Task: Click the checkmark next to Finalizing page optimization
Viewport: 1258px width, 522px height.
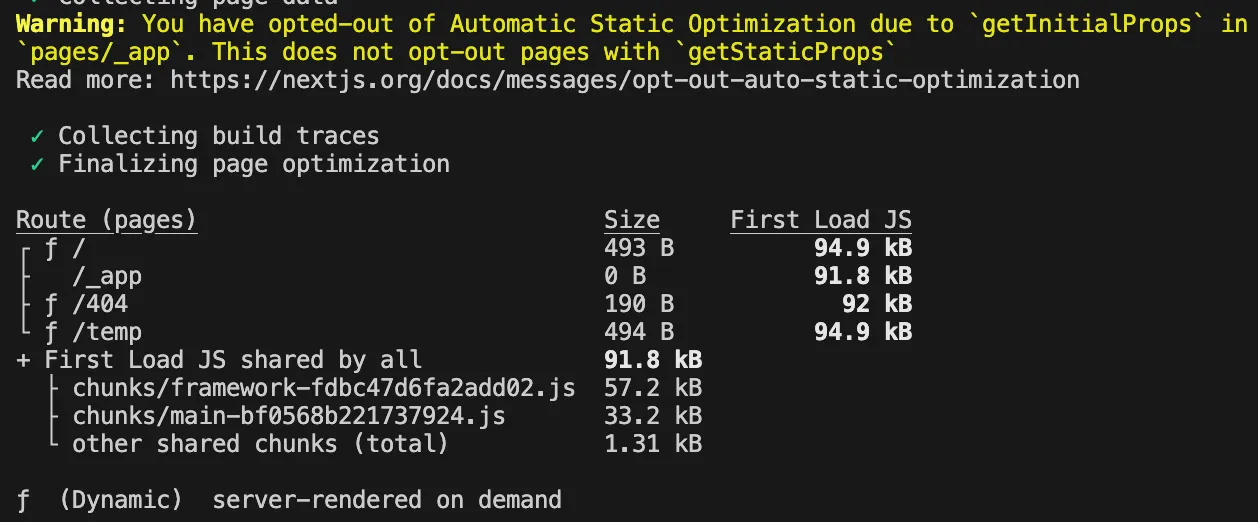Action: pos(37,164)
